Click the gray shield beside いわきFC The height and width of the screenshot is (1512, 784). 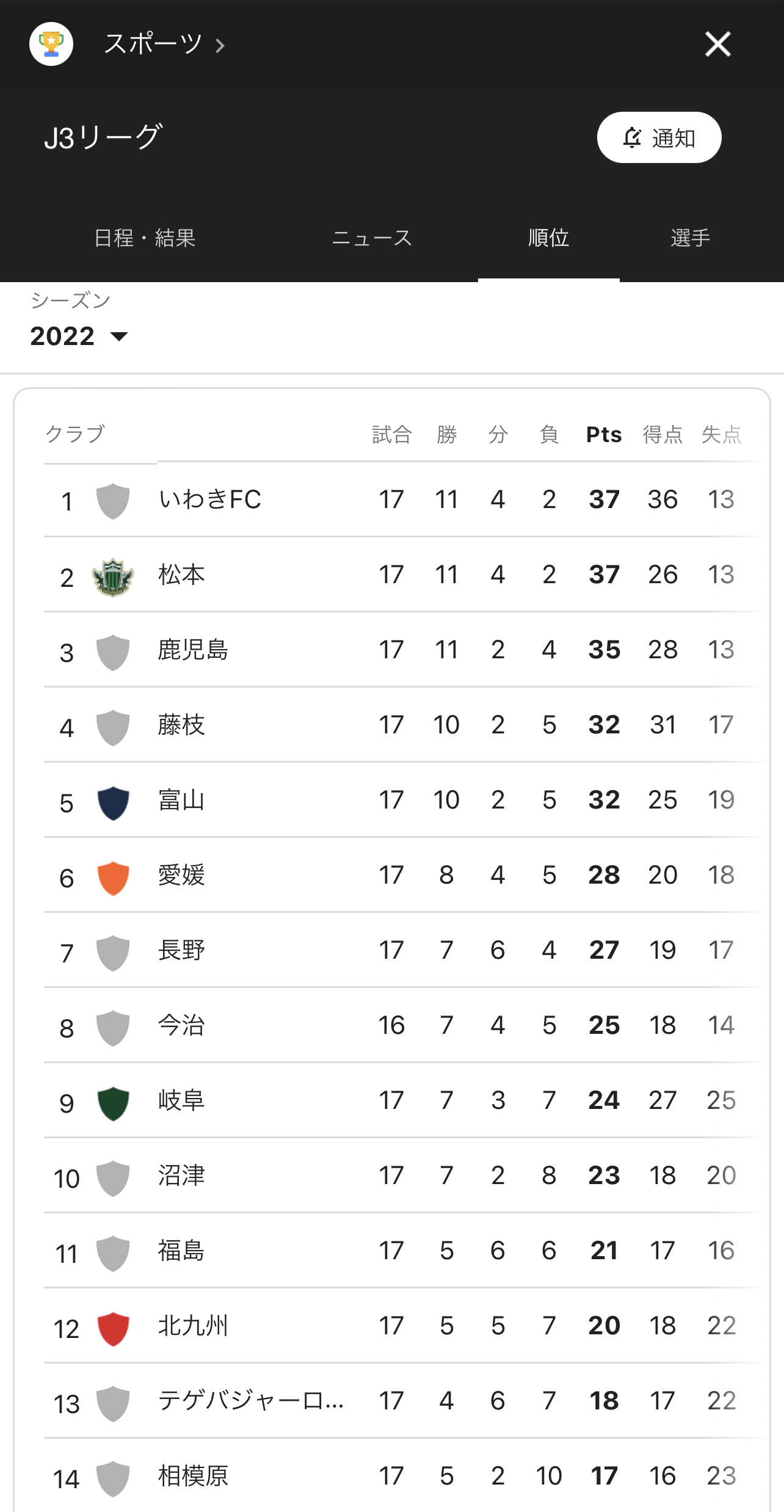[x=113, y=501]
